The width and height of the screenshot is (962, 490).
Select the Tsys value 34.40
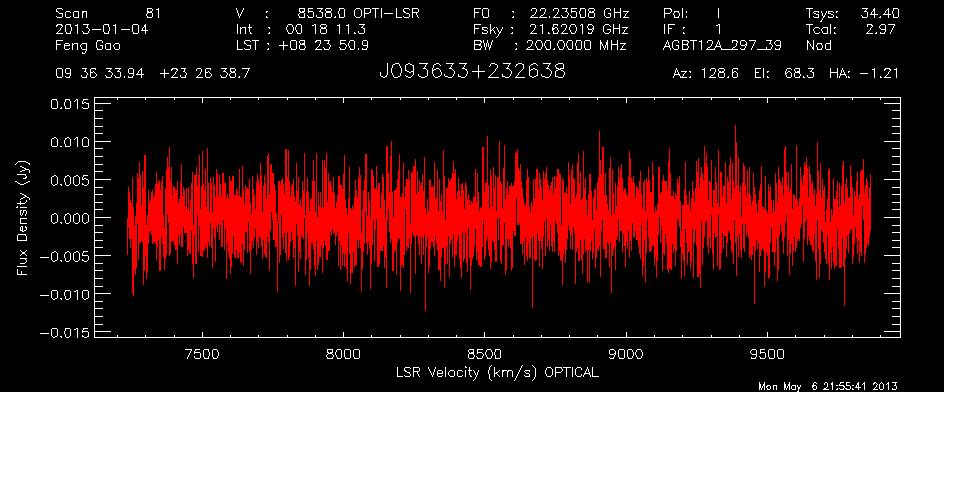pyautogui.click(x=879, y=13)
